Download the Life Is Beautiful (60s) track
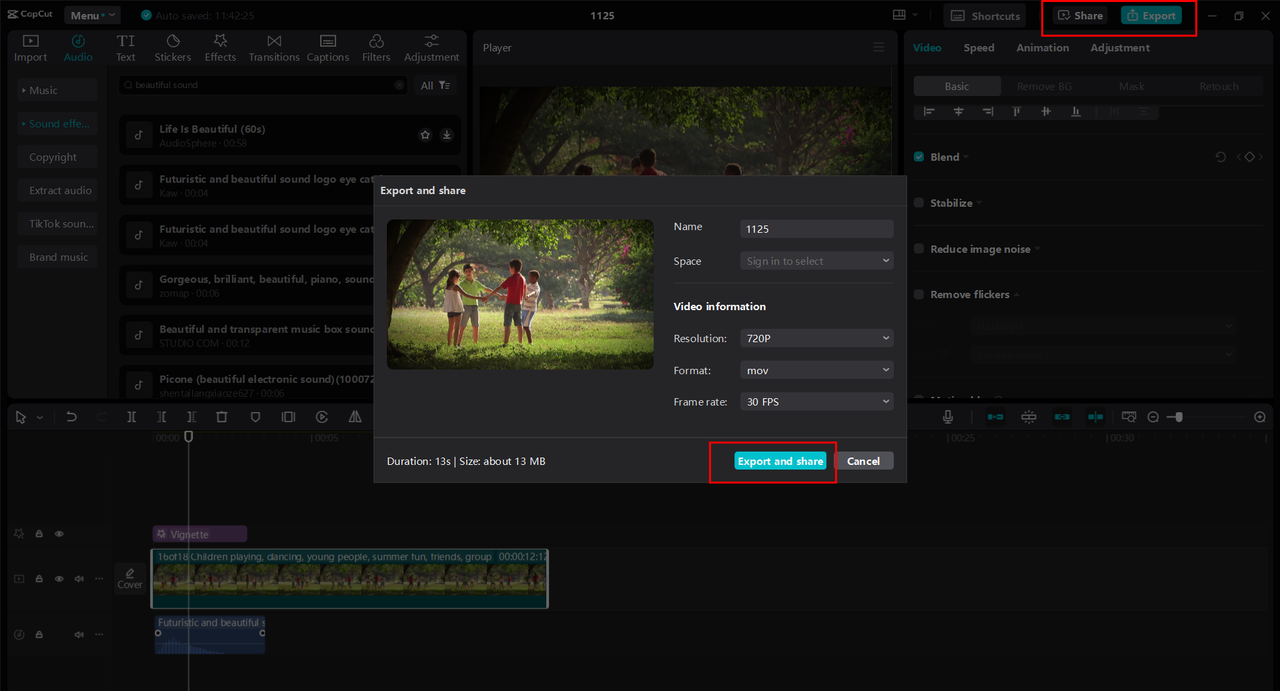This screenshot has height=691, width=1280. tap(447, 135)
